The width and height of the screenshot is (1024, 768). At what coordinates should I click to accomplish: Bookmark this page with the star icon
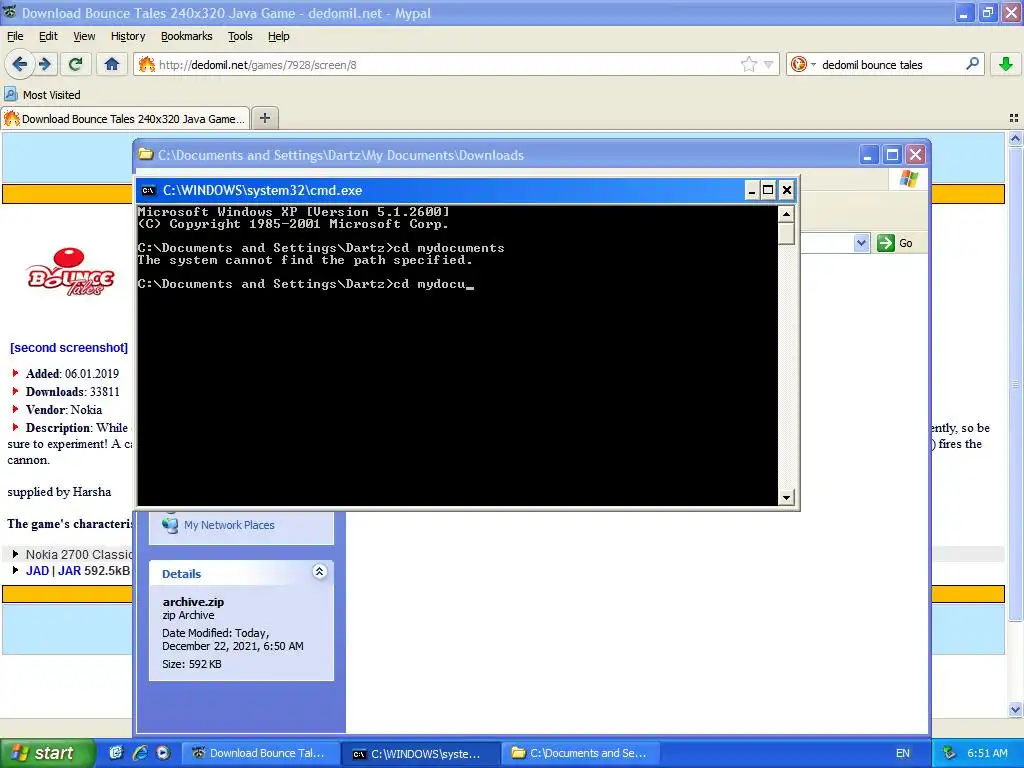[x=748, y=64]
